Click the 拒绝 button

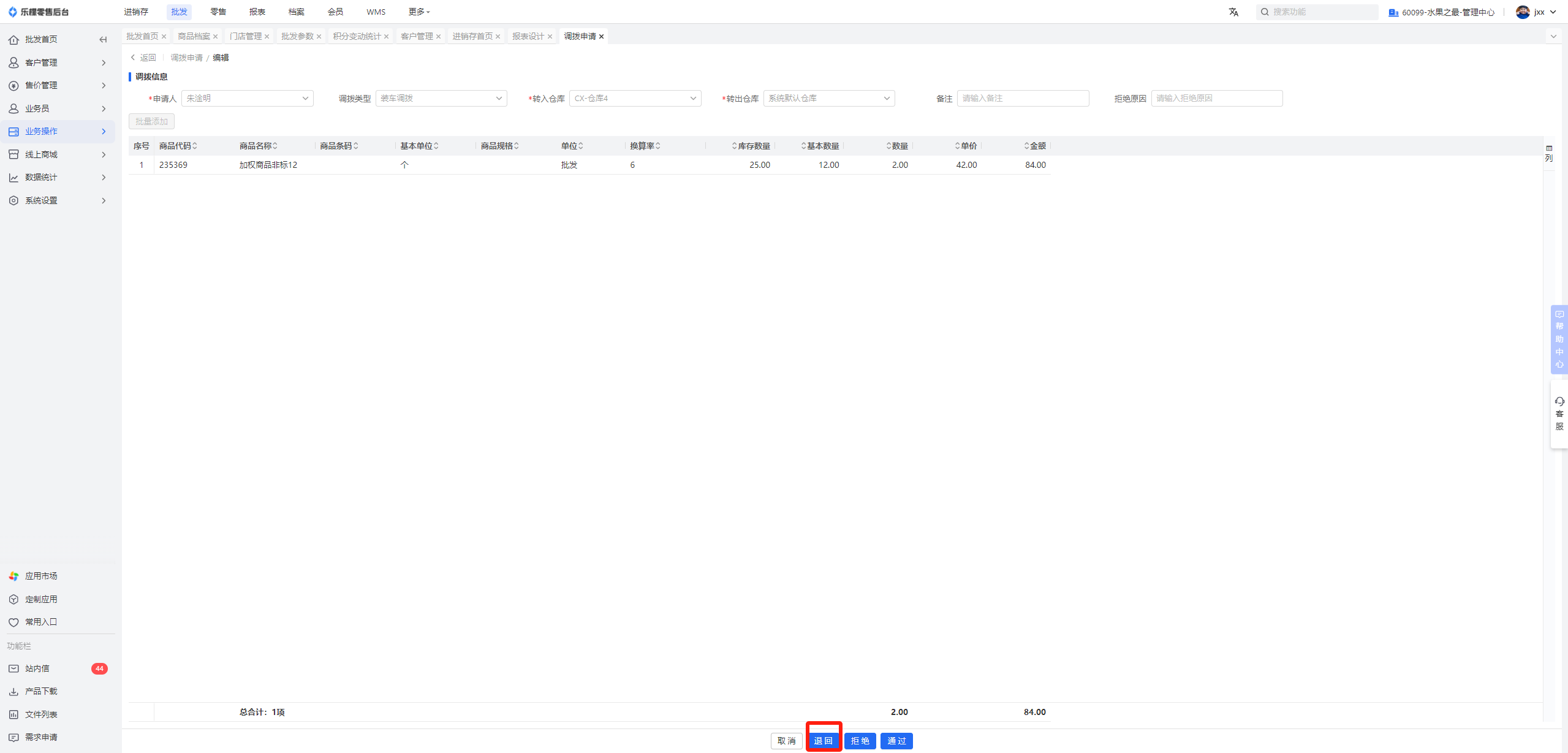(x=860, y=741)
